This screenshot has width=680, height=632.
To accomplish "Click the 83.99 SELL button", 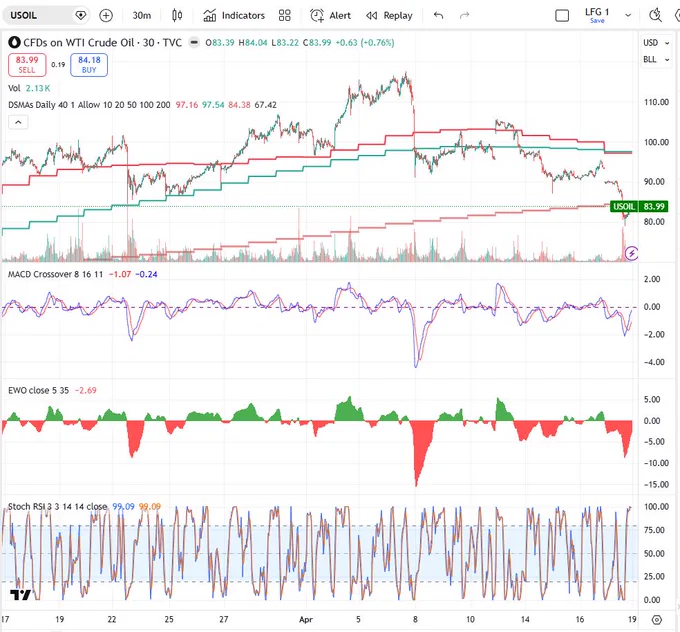I will pyautogui.click(x=27, y=65).
